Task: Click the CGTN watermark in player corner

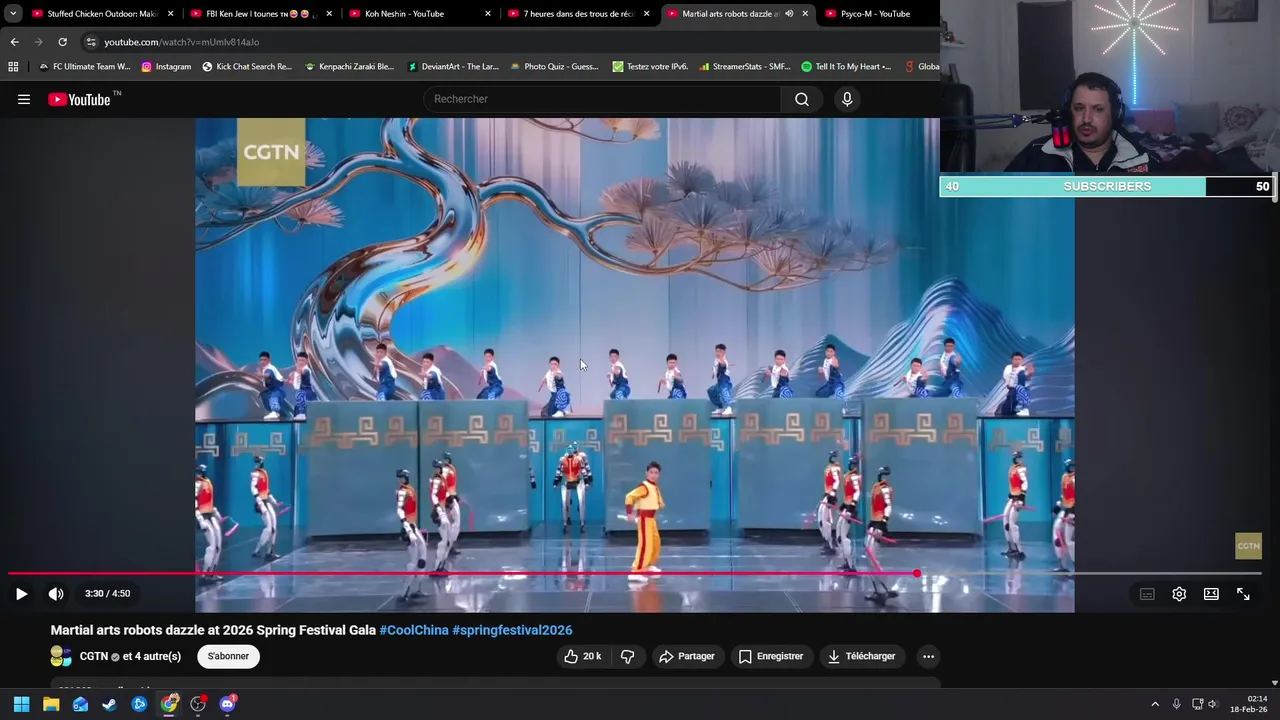Action: pos(1248,546)
